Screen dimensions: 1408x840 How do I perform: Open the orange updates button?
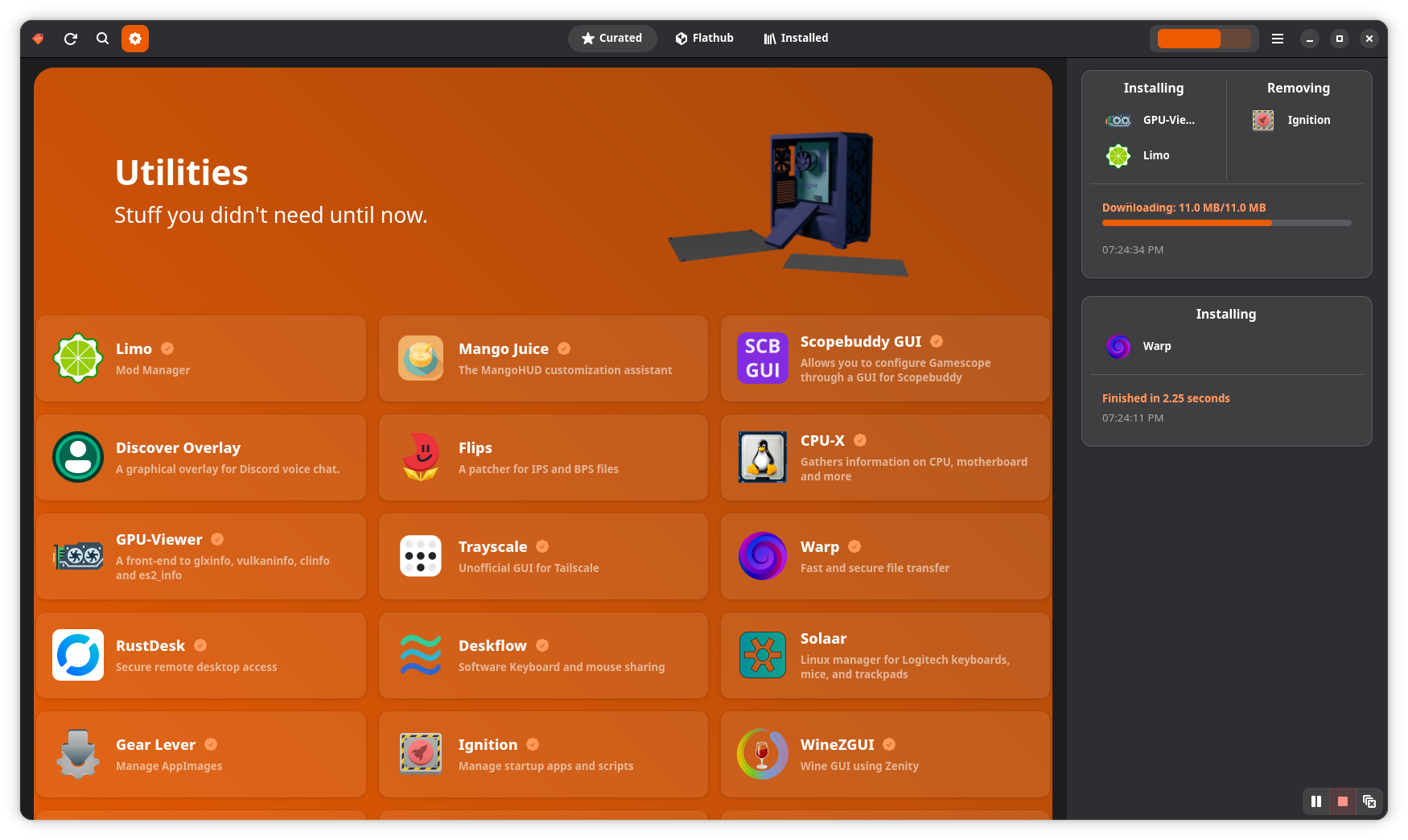point(135,39)
